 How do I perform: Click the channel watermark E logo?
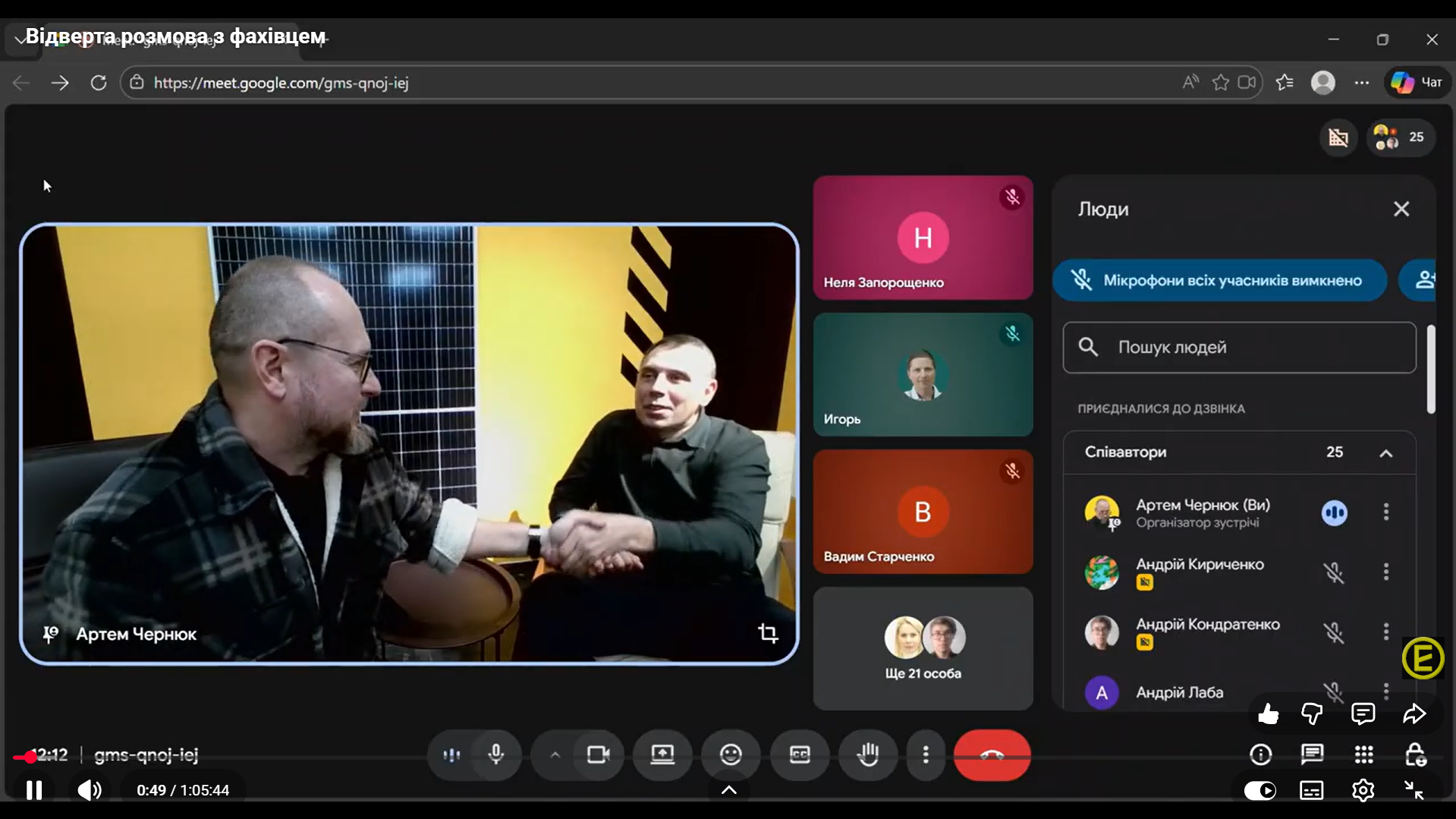[1423, 658]
